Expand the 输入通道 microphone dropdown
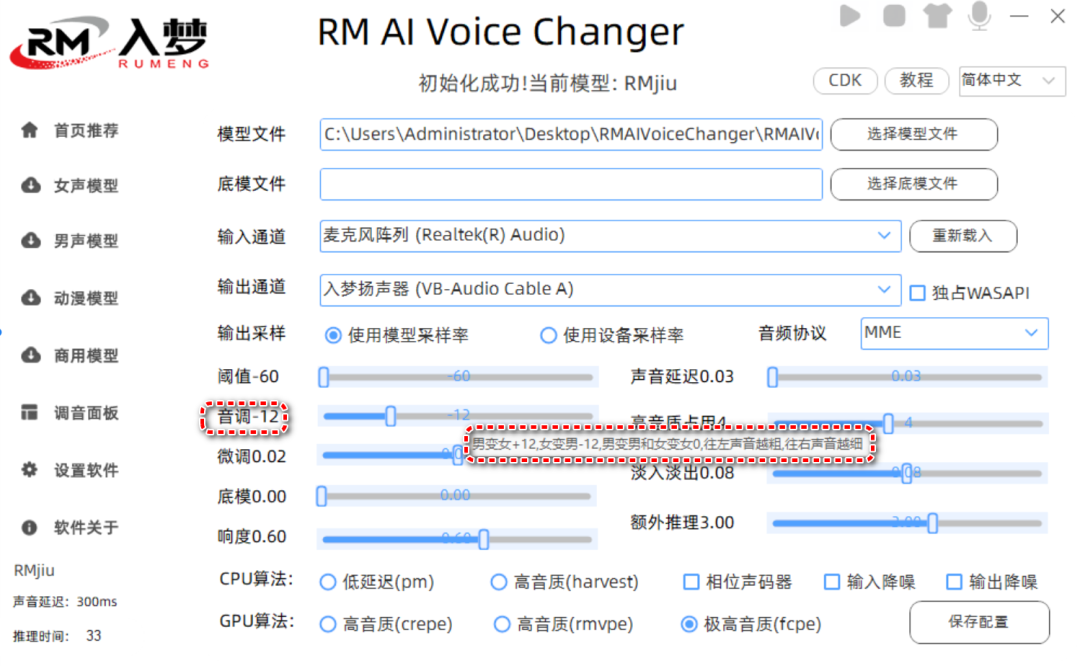The height and width of the screenshot is (666, 1080). pos(883,235)
